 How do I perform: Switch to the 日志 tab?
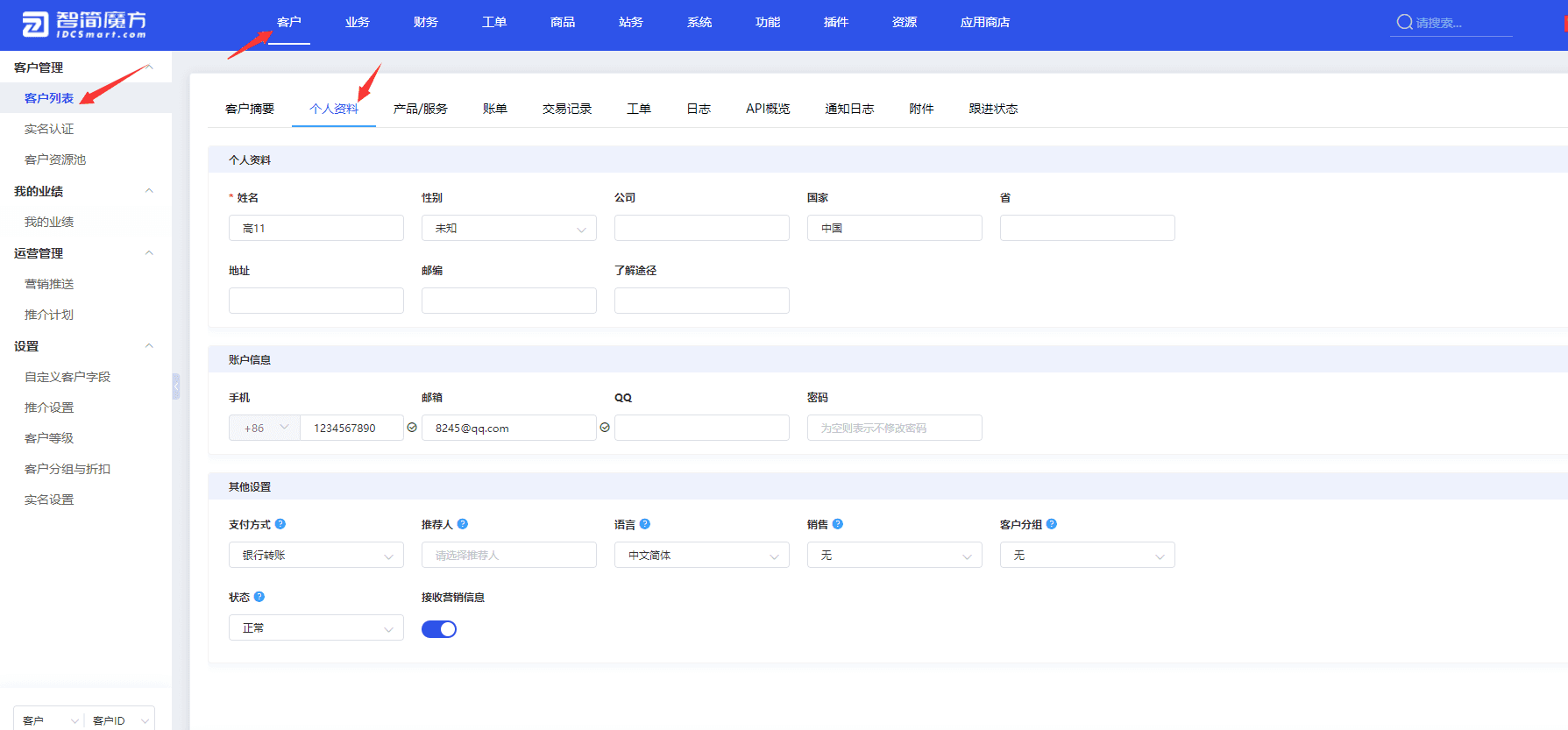[699, 109]
